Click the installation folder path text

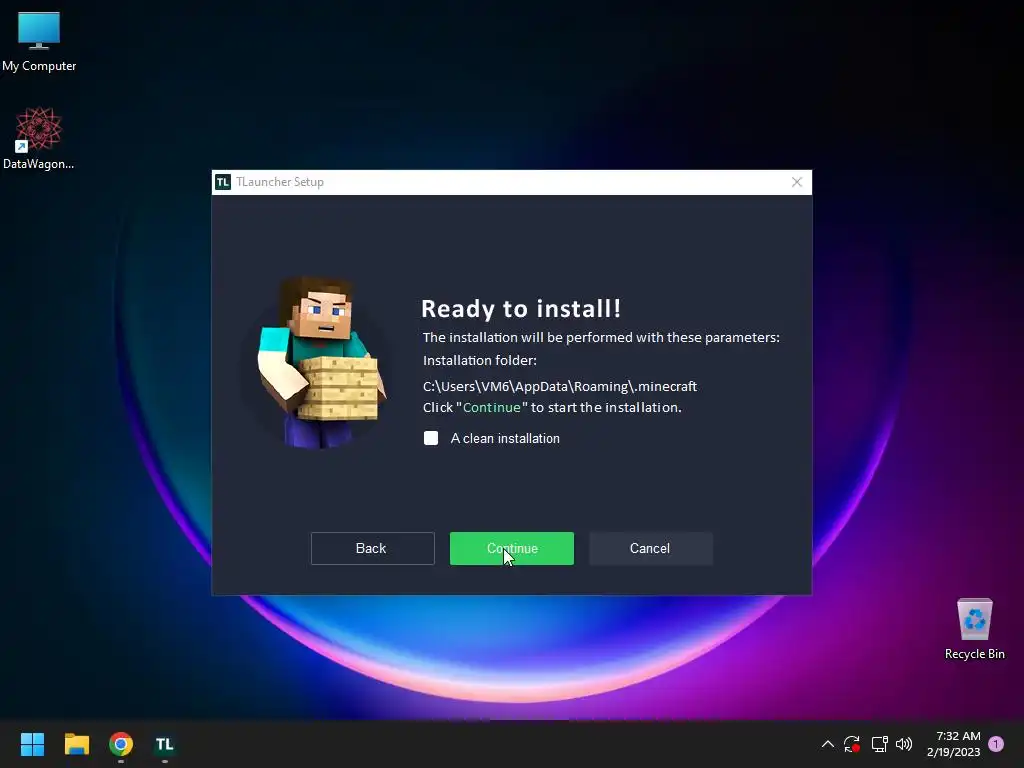(560, 387)
